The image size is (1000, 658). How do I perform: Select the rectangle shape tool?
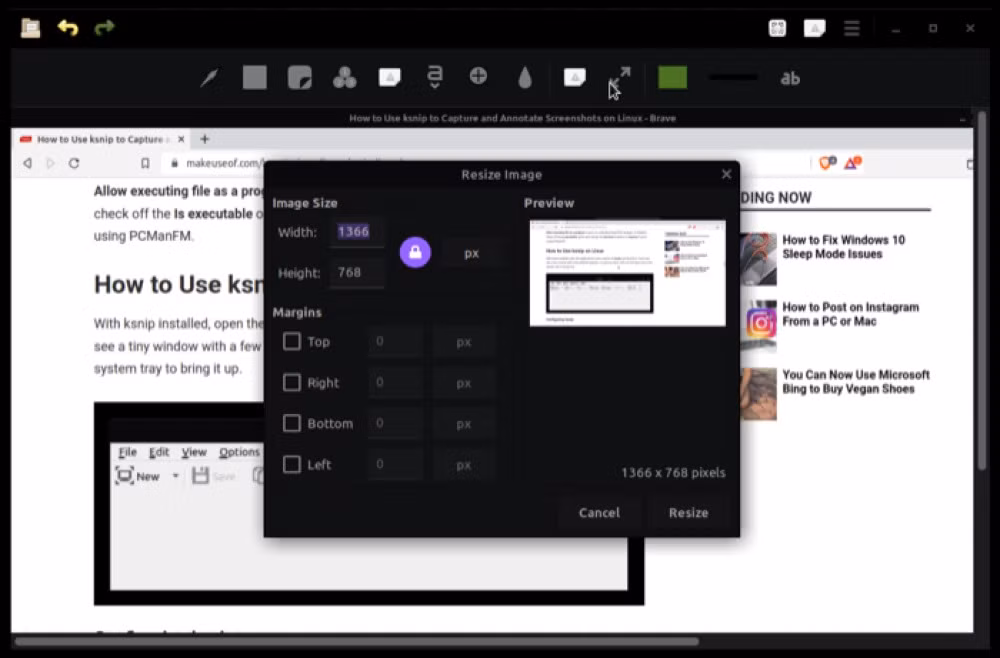click(254, 78)
